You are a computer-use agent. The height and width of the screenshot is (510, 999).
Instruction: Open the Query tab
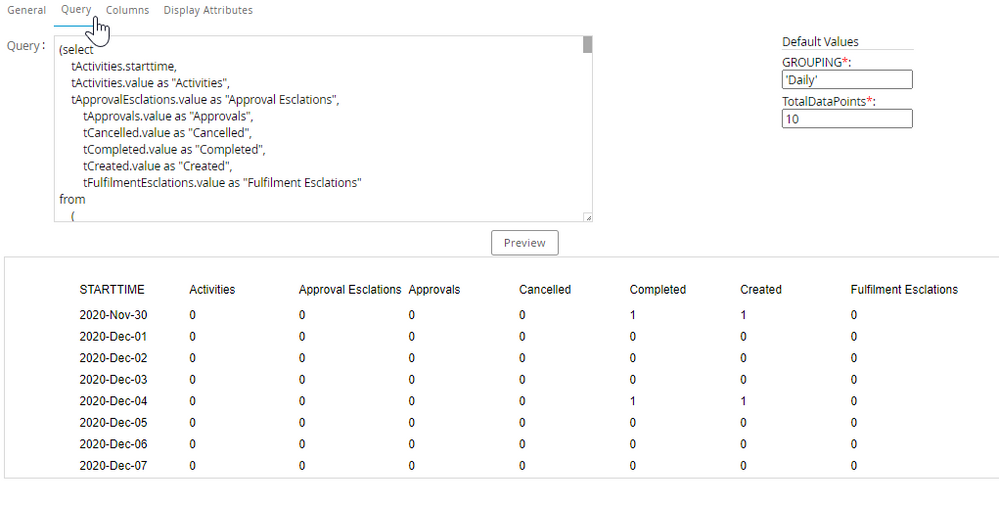(76, 10)
